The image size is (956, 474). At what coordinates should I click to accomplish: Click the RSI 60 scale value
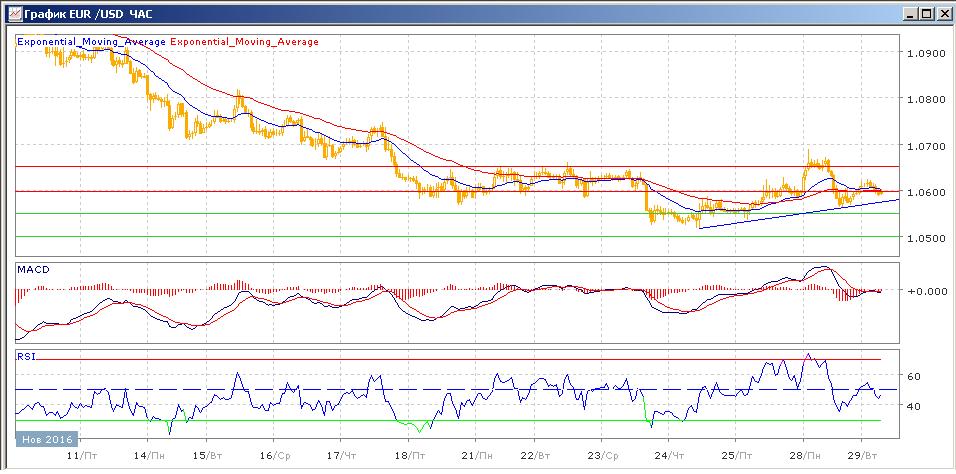coord(915,377)
